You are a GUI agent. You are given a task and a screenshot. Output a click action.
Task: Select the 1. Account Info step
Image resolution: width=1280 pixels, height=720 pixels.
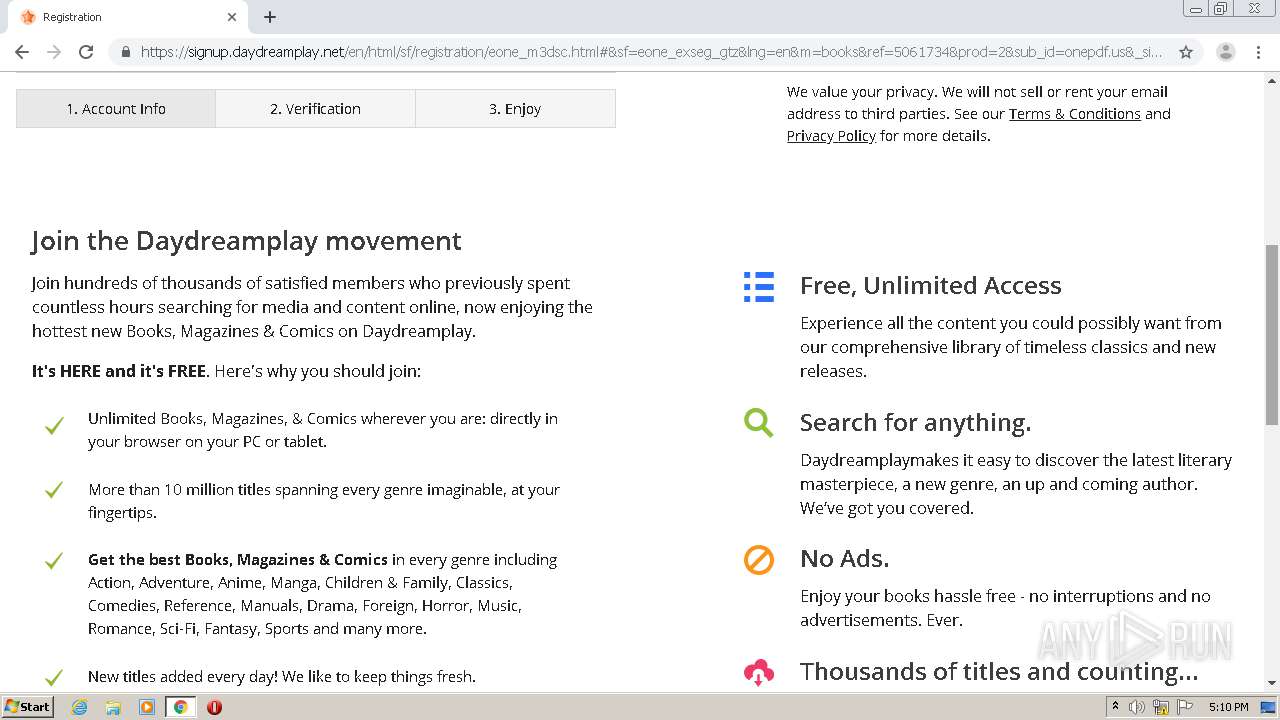point(116,108)
